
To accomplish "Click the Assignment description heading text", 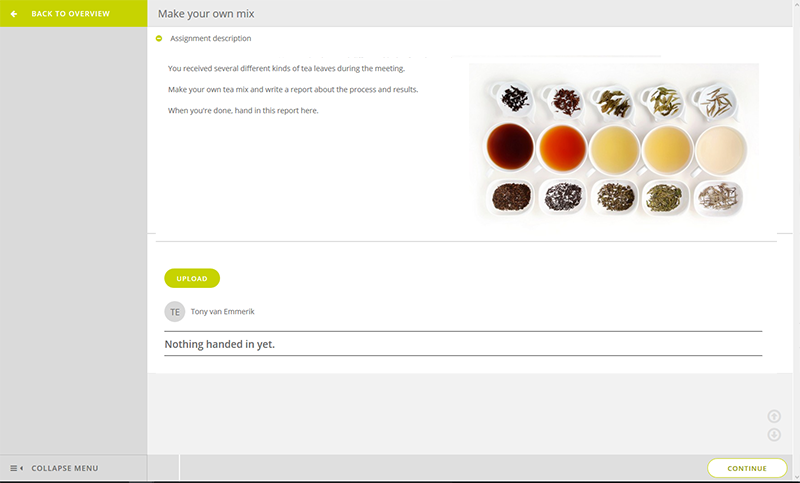I will pyautogui.click(x=211, y=38).
